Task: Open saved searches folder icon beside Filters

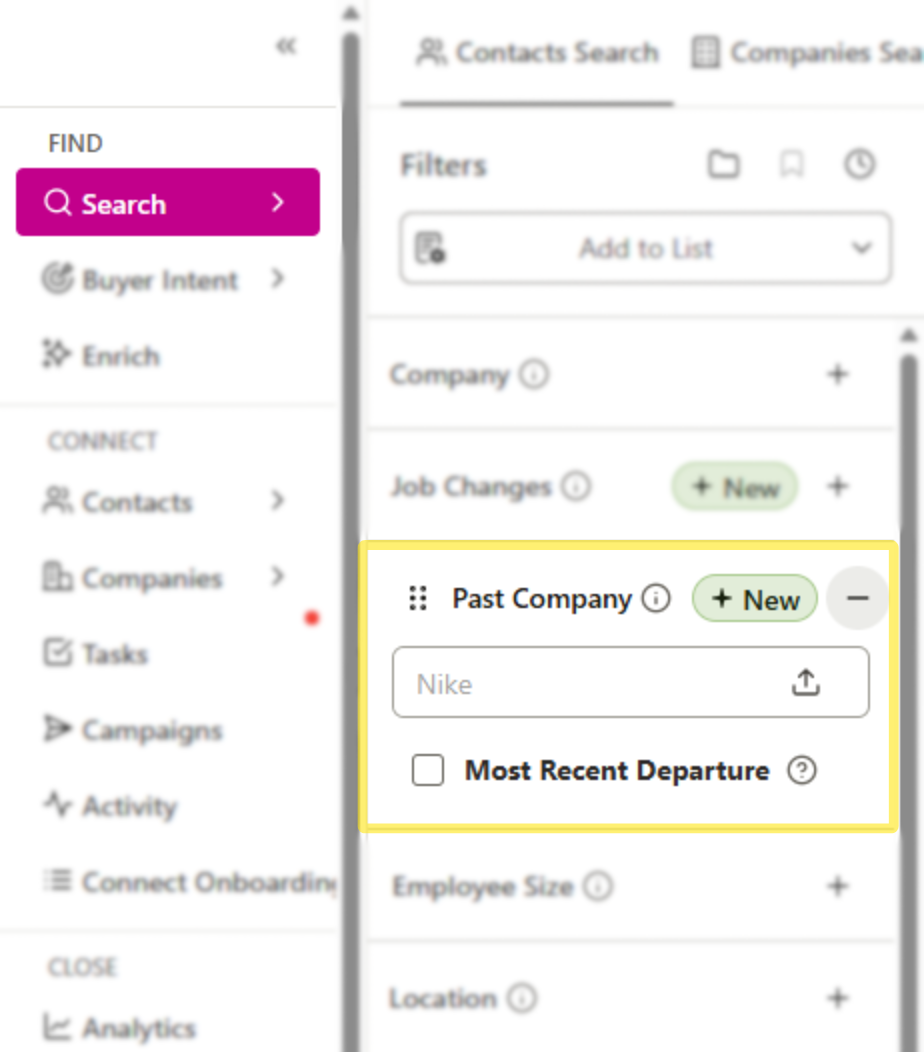Action: [724, 164]
